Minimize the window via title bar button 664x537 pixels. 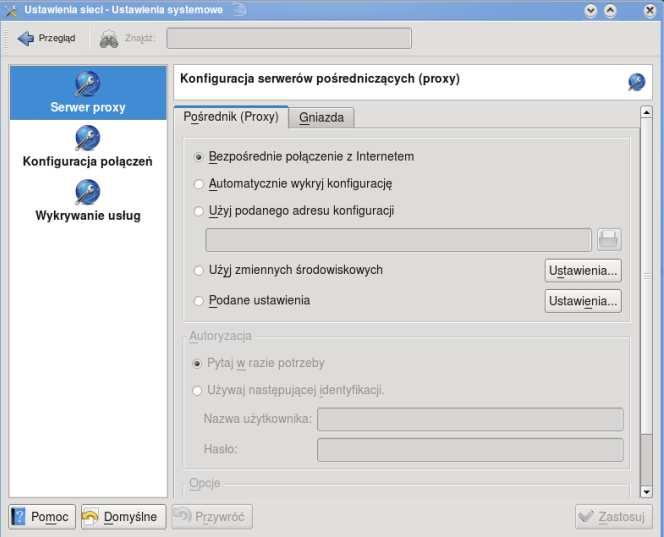pyautogui.click(x=591, y=10)
